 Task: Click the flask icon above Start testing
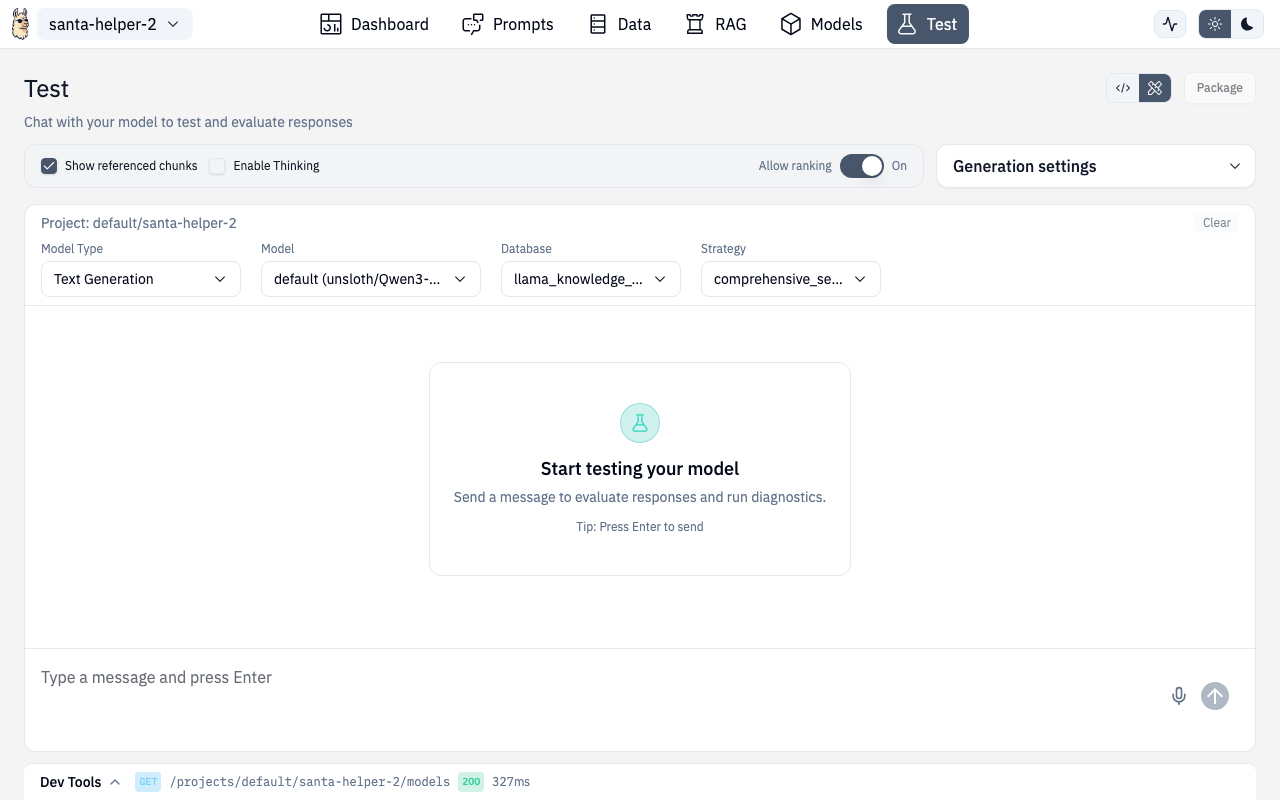639,422
